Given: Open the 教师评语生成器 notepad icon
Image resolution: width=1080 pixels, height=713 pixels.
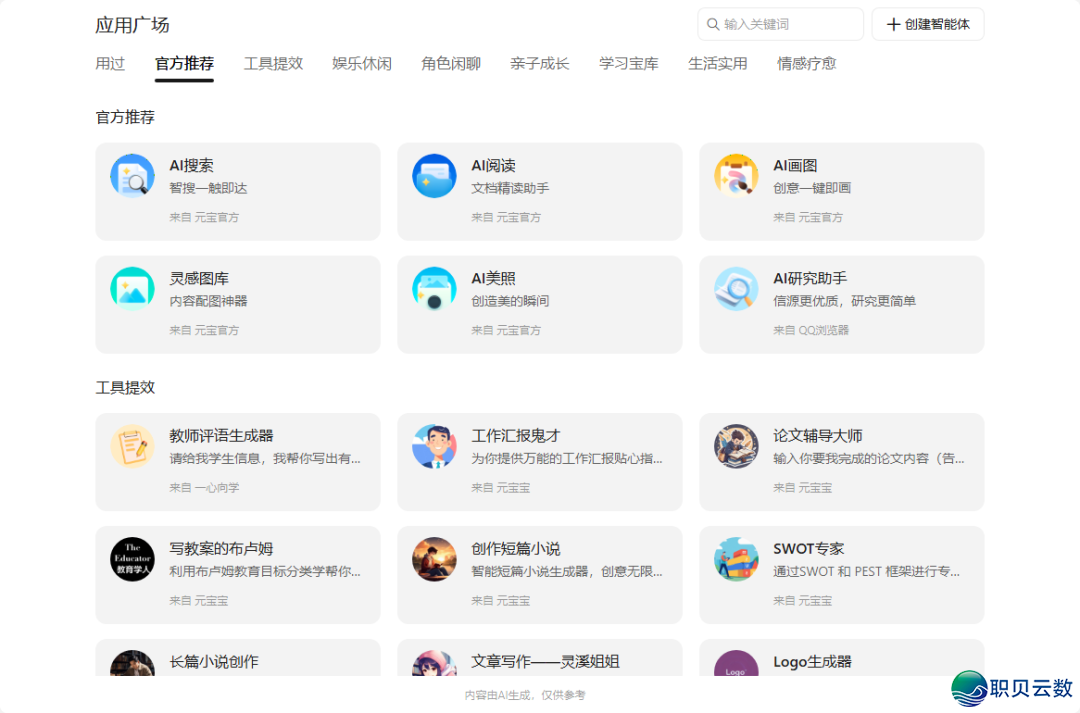Looking at the screenshot, I should (132, 446).
